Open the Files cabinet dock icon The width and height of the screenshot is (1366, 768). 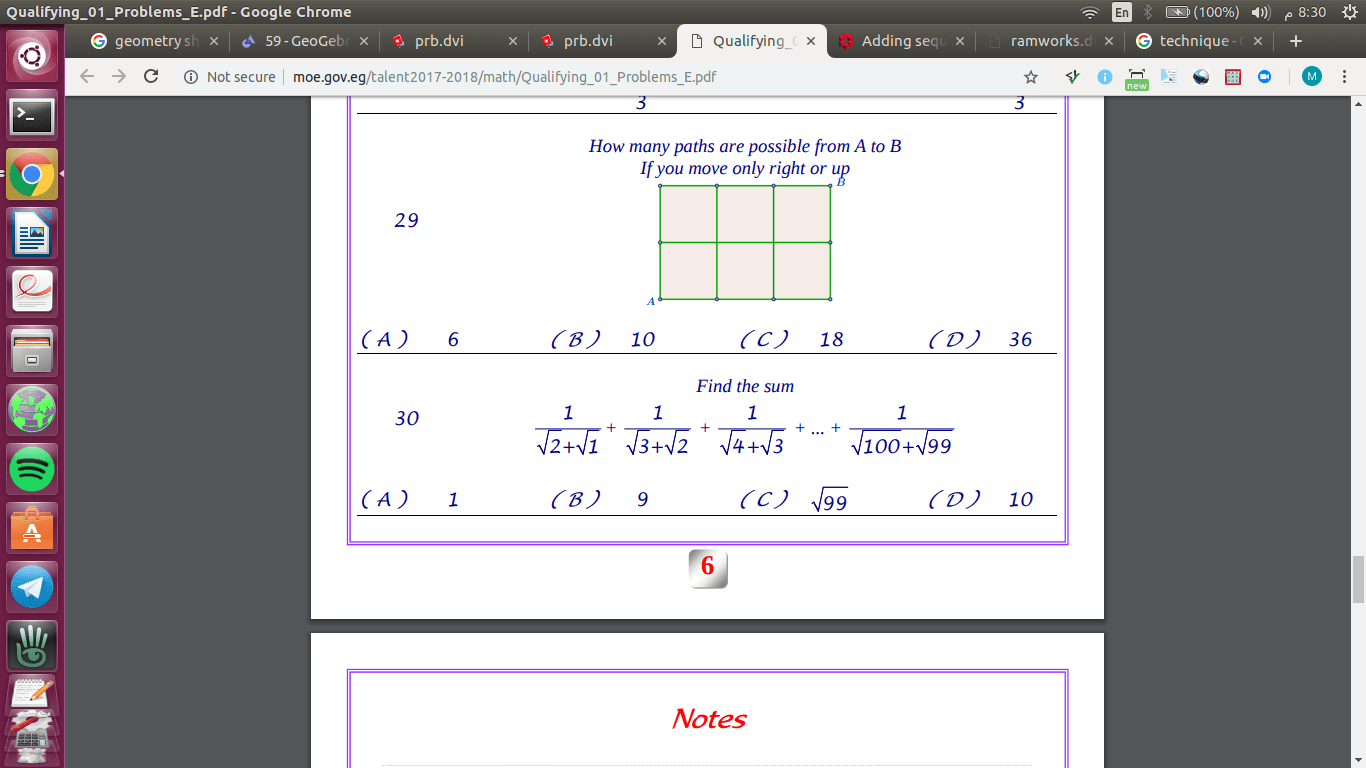tap(32, 352)
